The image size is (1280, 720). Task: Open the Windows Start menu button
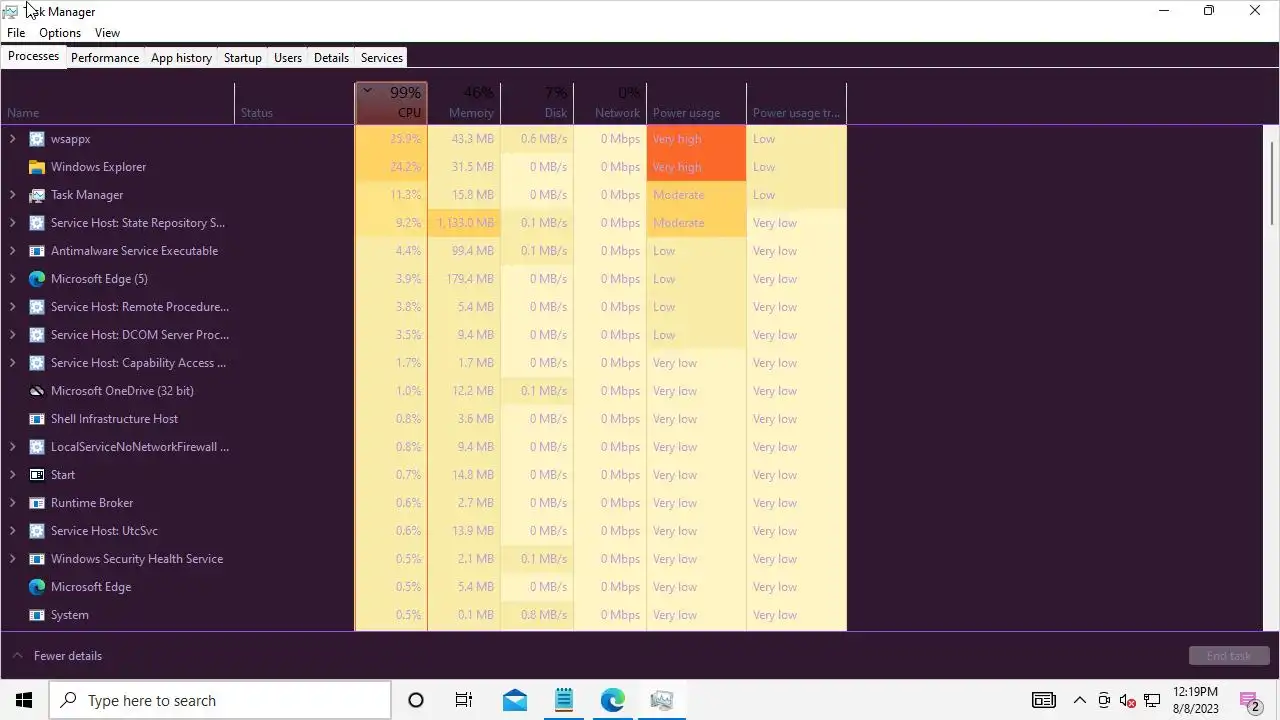tap(24, 700)
